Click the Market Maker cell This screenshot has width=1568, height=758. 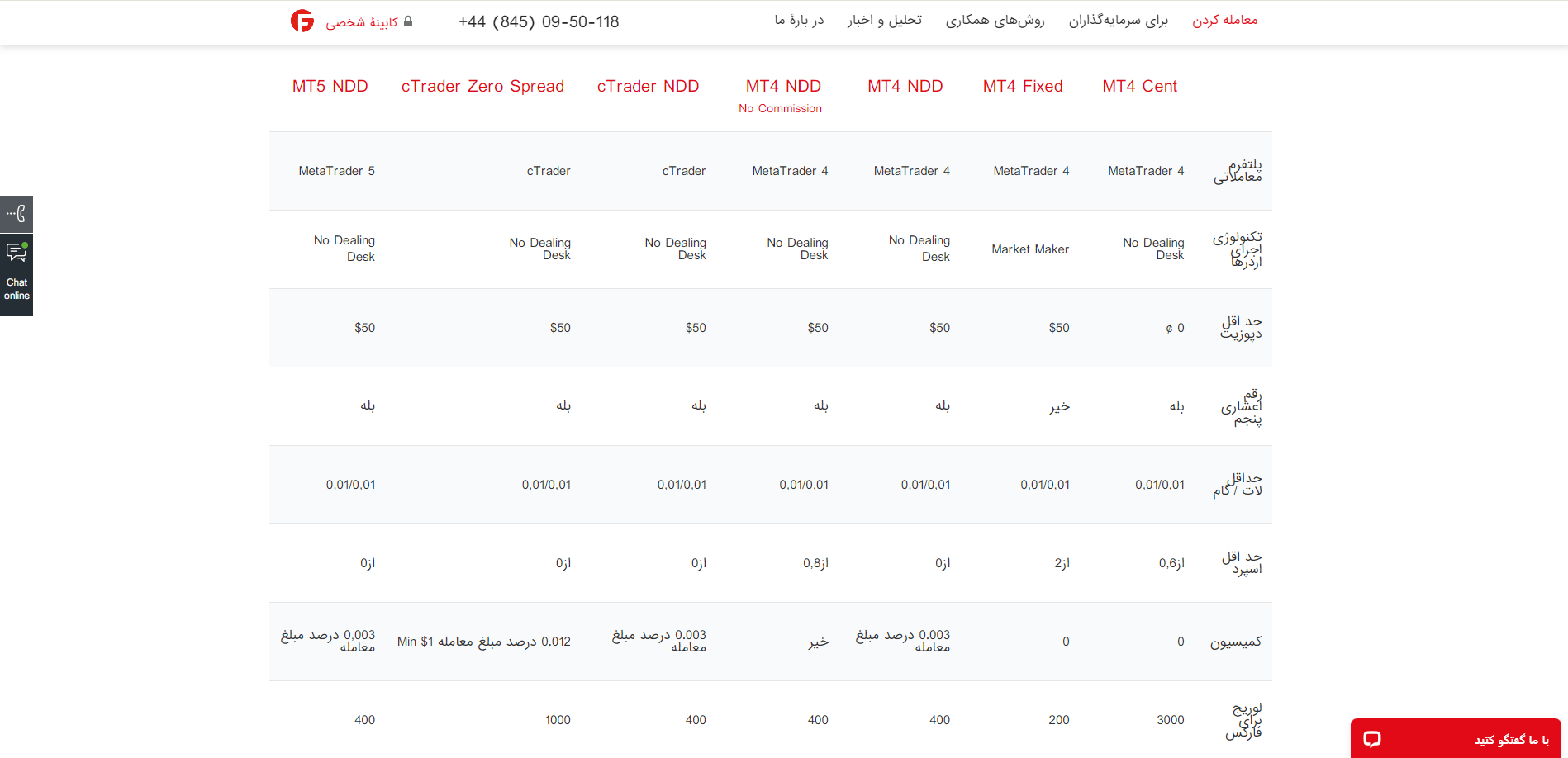pyautogui.click(x=1030, y=249)
